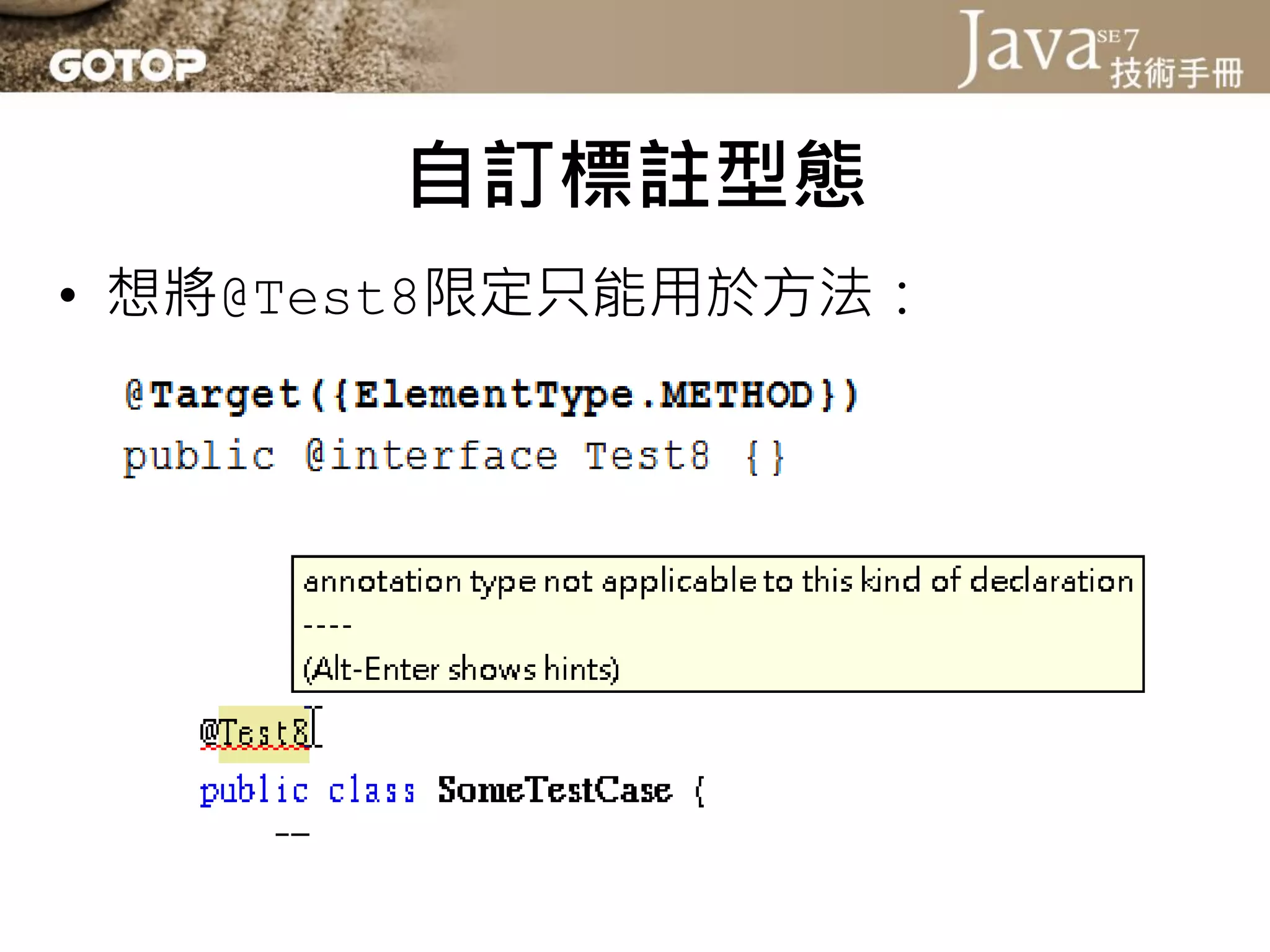The height and width of the screenshot is (952, 1270).
Task: Click the underlined @Test8 error annotation
Action: pyautogui.click(x=254, y=733)
